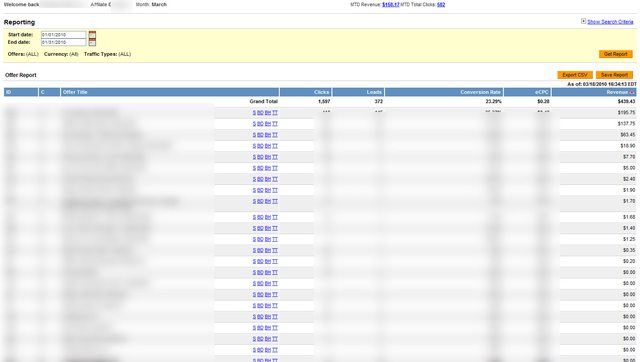Open the BH link in the $0.20 row

(268, 261)
